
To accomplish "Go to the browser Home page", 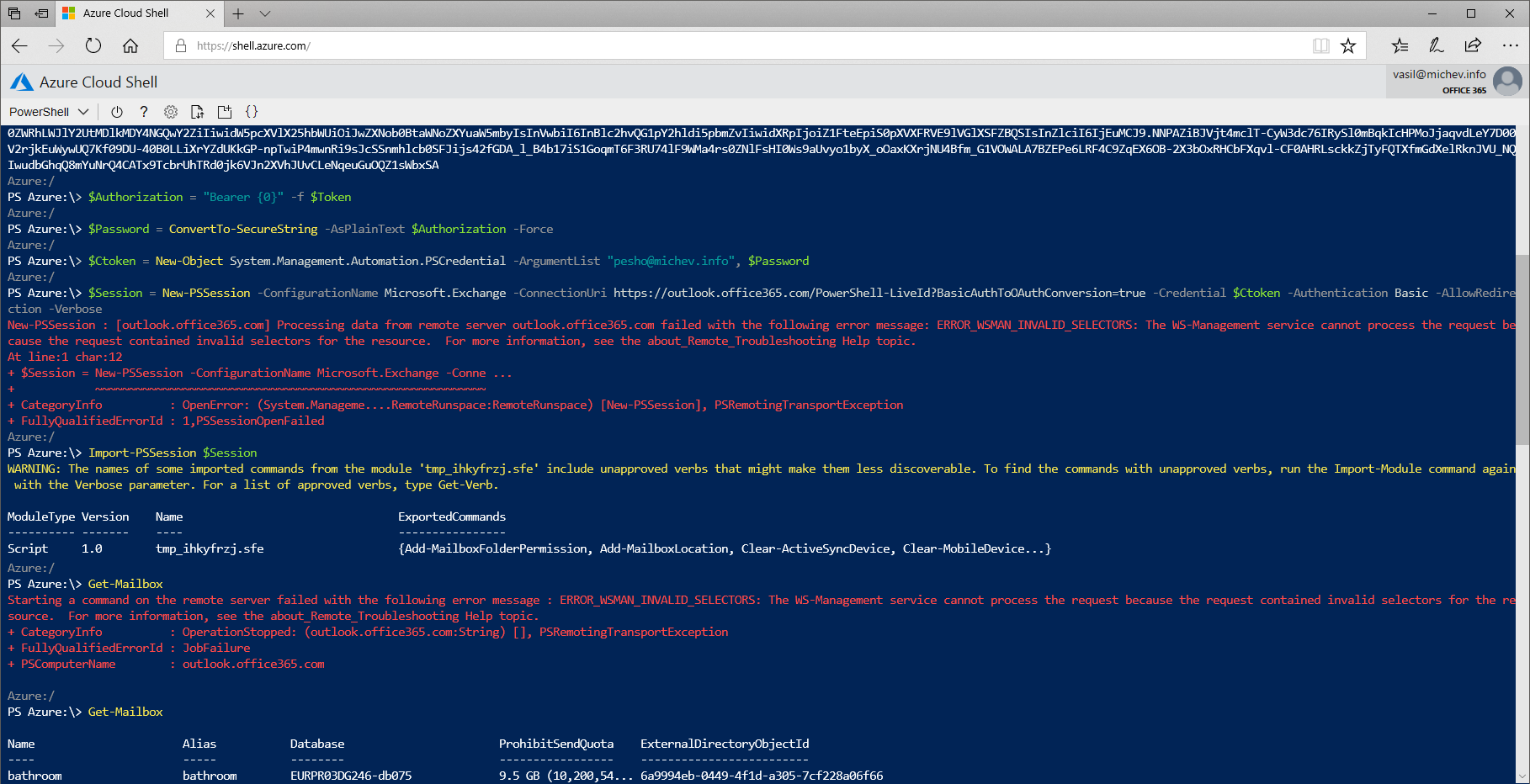I will point(130,45).
